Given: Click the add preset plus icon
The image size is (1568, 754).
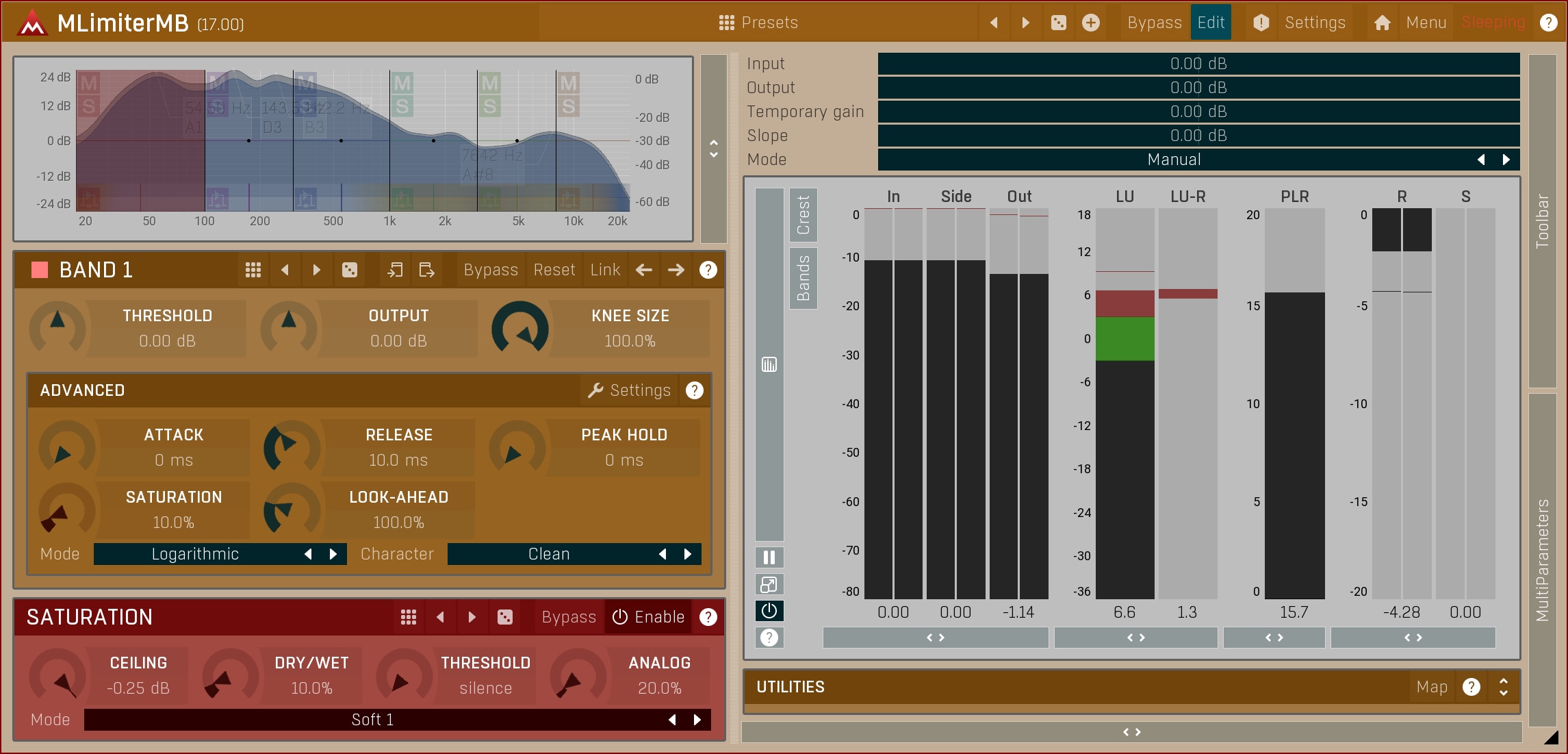Looking at the screenshot, I should (1091, 23).
